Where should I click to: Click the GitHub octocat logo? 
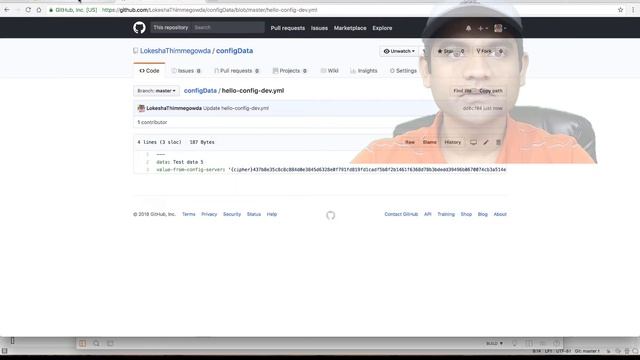(x=139, y=28)
